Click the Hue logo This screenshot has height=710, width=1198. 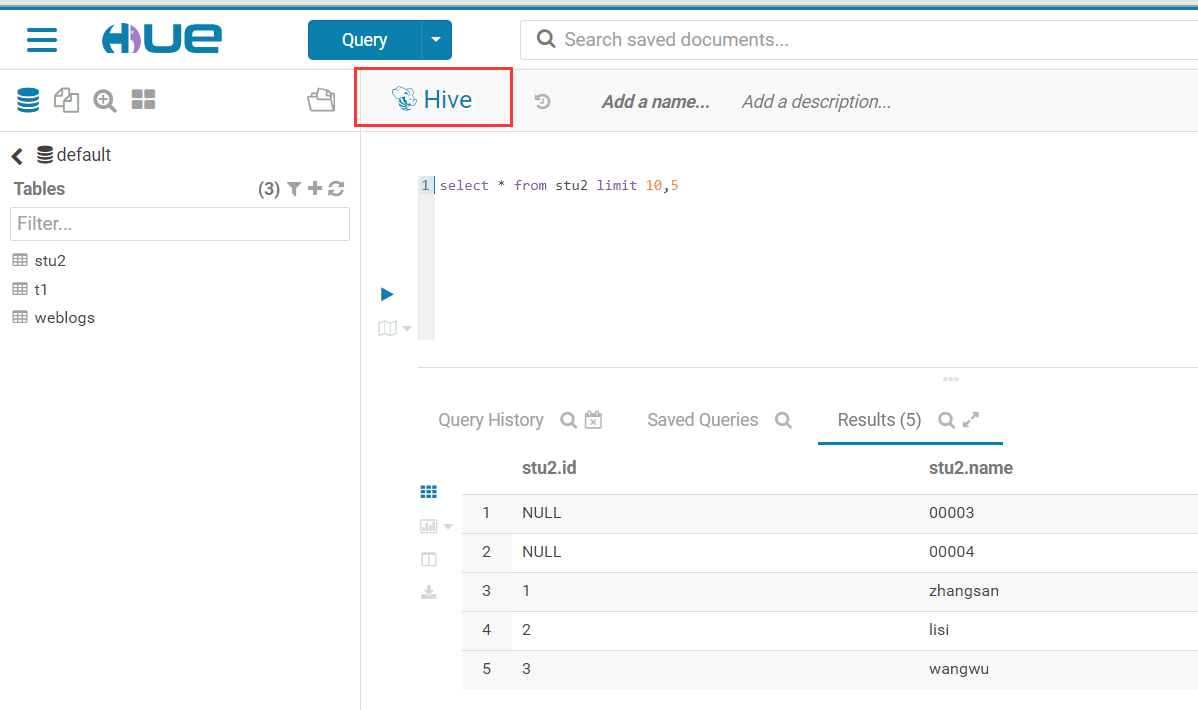tap(161, 39)
